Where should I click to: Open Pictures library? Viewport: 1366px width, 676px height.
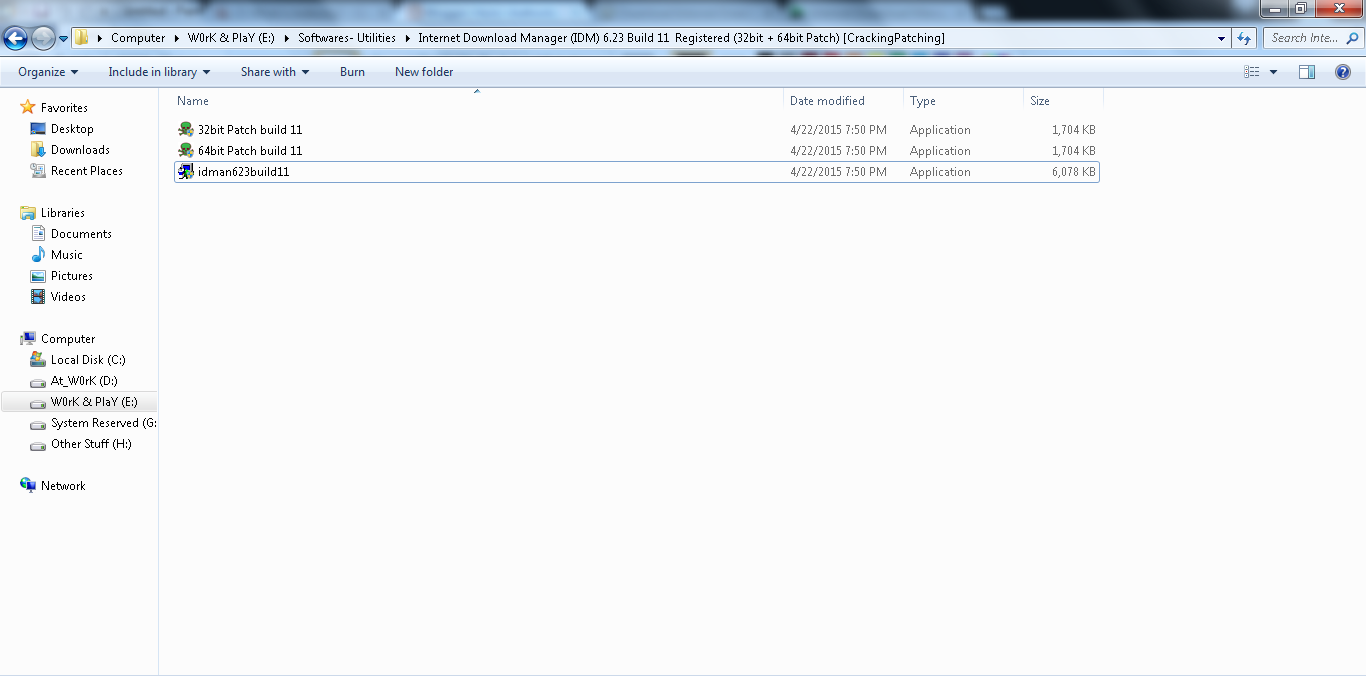tap(72, 276)
